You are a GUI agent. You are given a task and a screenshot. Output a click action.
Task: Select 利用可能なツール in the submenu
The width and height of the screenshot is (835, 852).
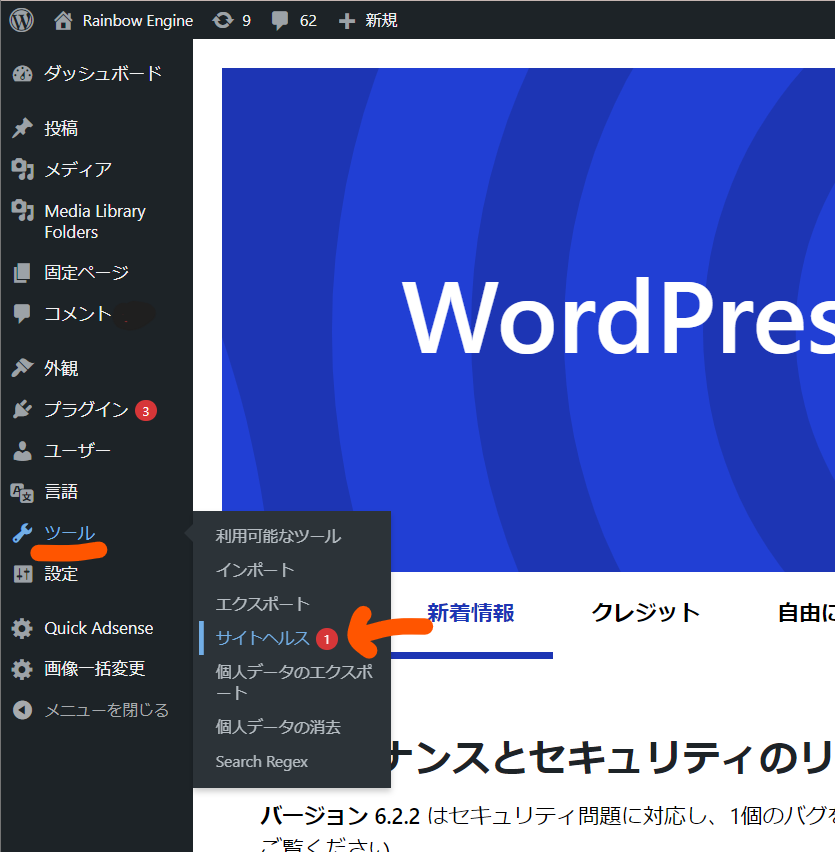point(278,536)
